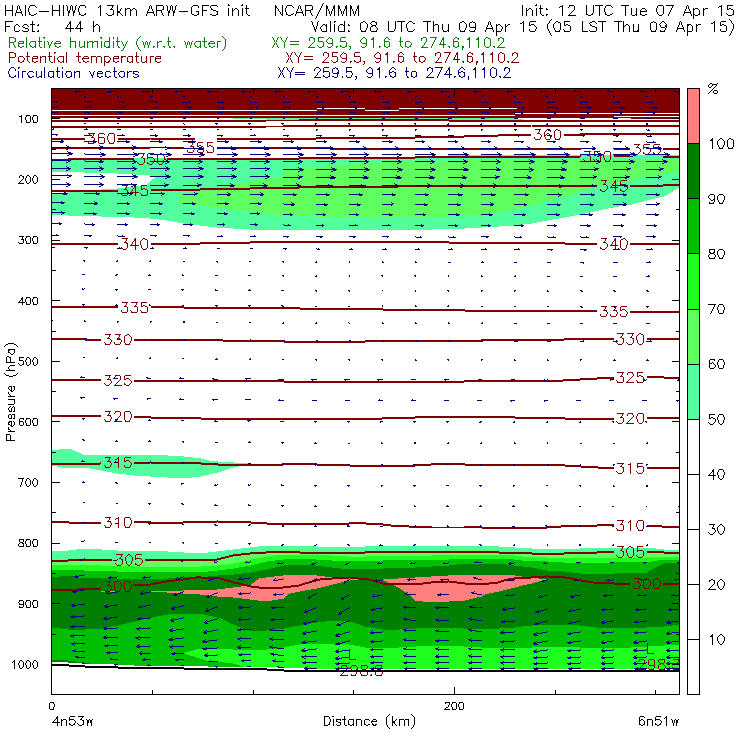Click the 400 tick on pressure axis

click(x=28, y=301)
